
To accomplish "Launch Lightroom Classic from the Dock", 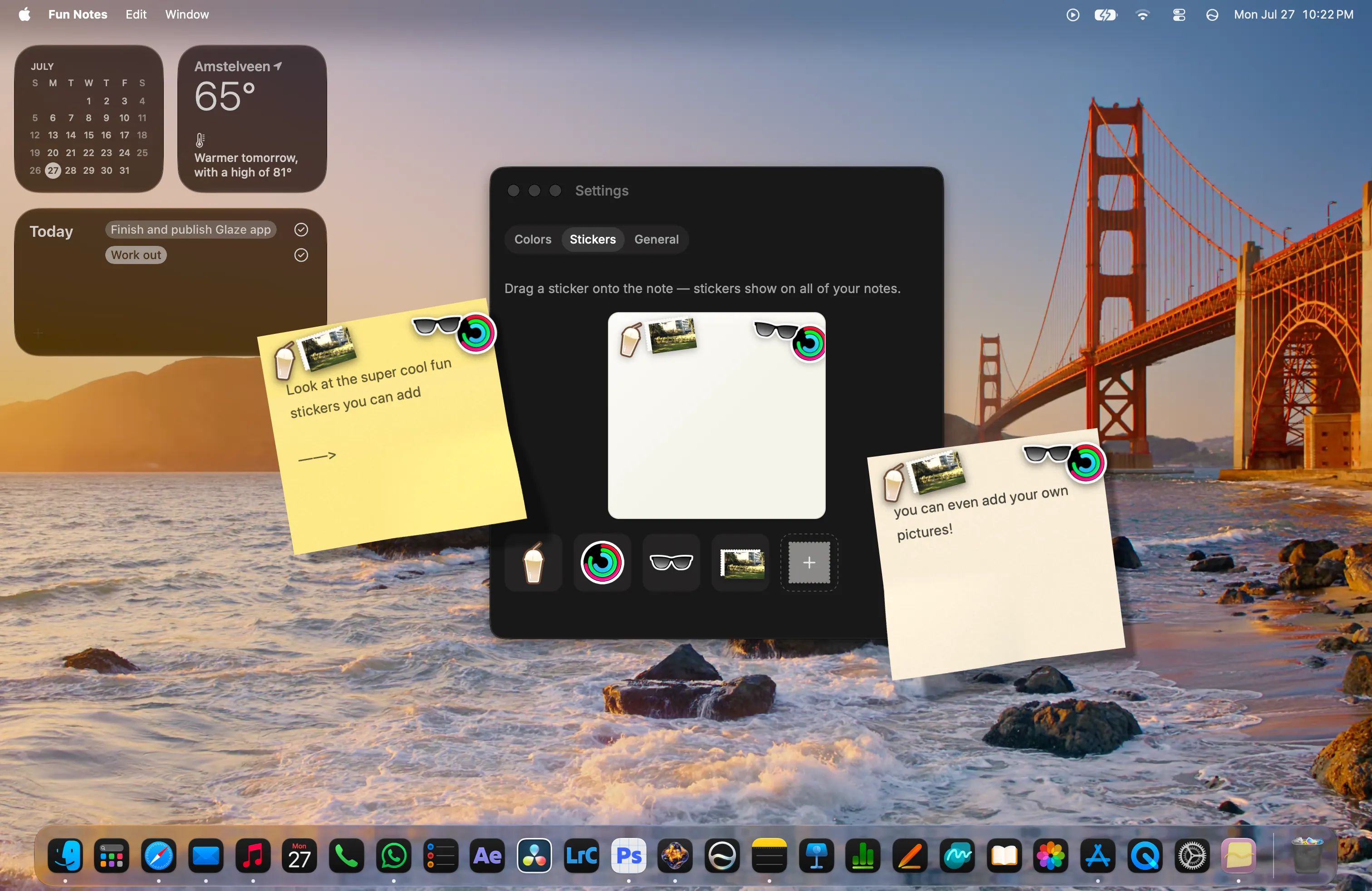I will [581, 856].
